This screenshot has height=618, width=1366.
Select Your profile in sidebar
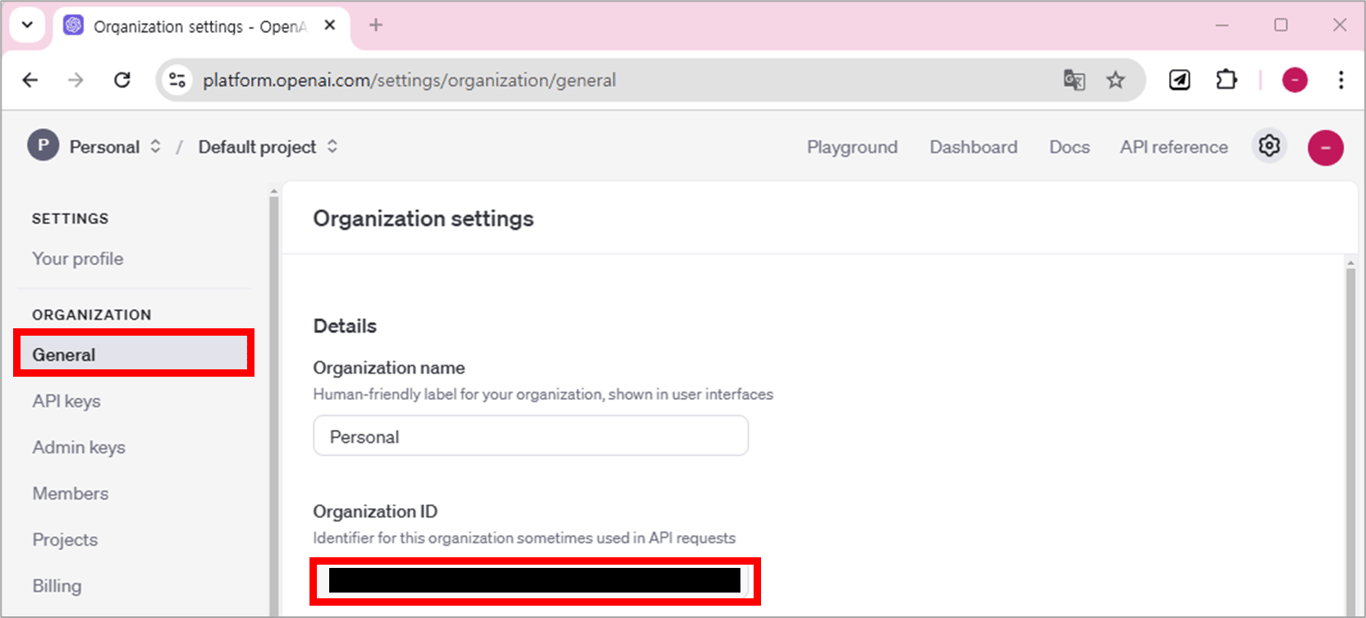tap(77, 259)
